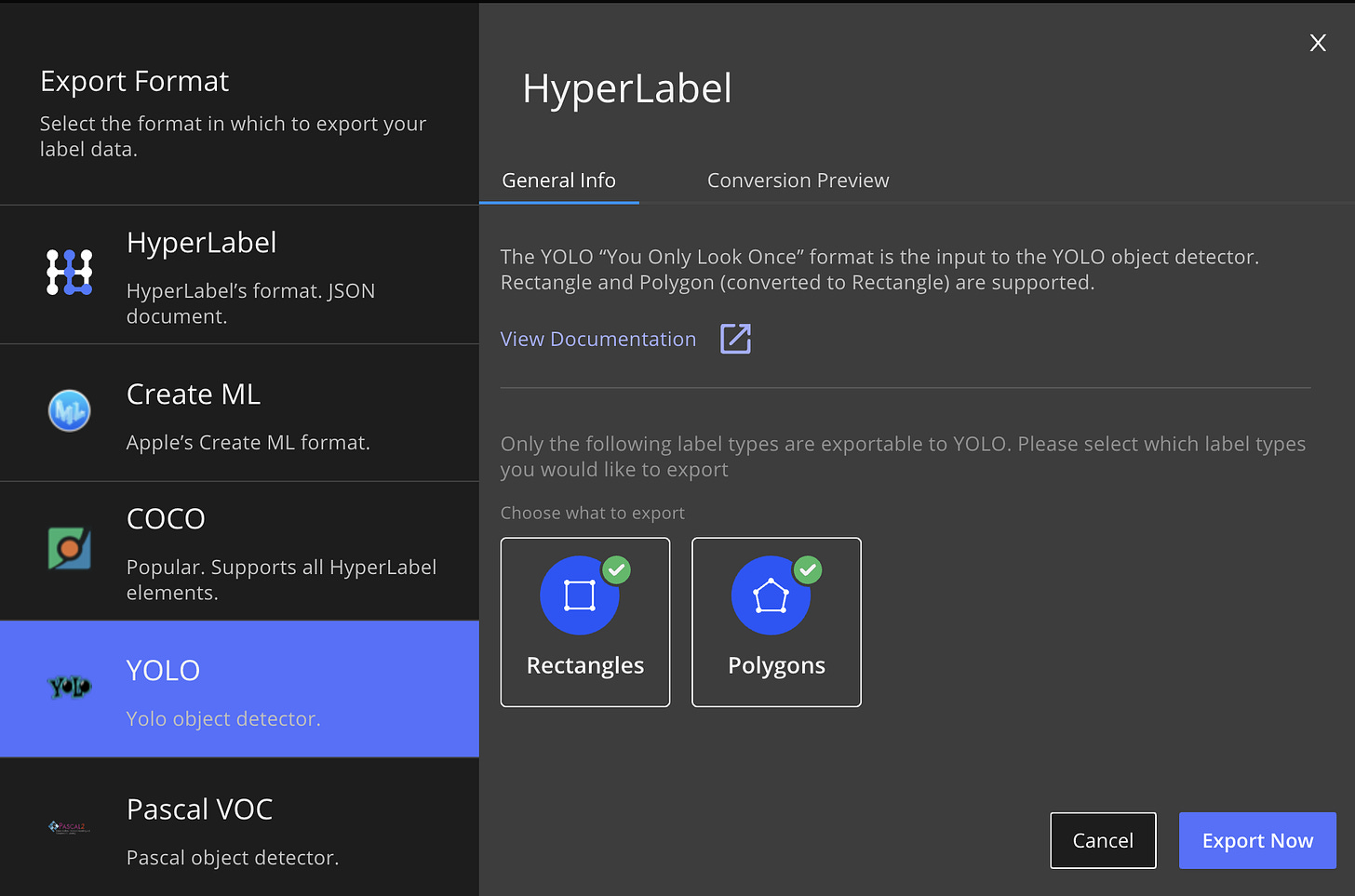Screen dimensions: 1355x896
Task: Toggle the Rectangles export card
Action: pyautogui.click(x=585, y=622)
